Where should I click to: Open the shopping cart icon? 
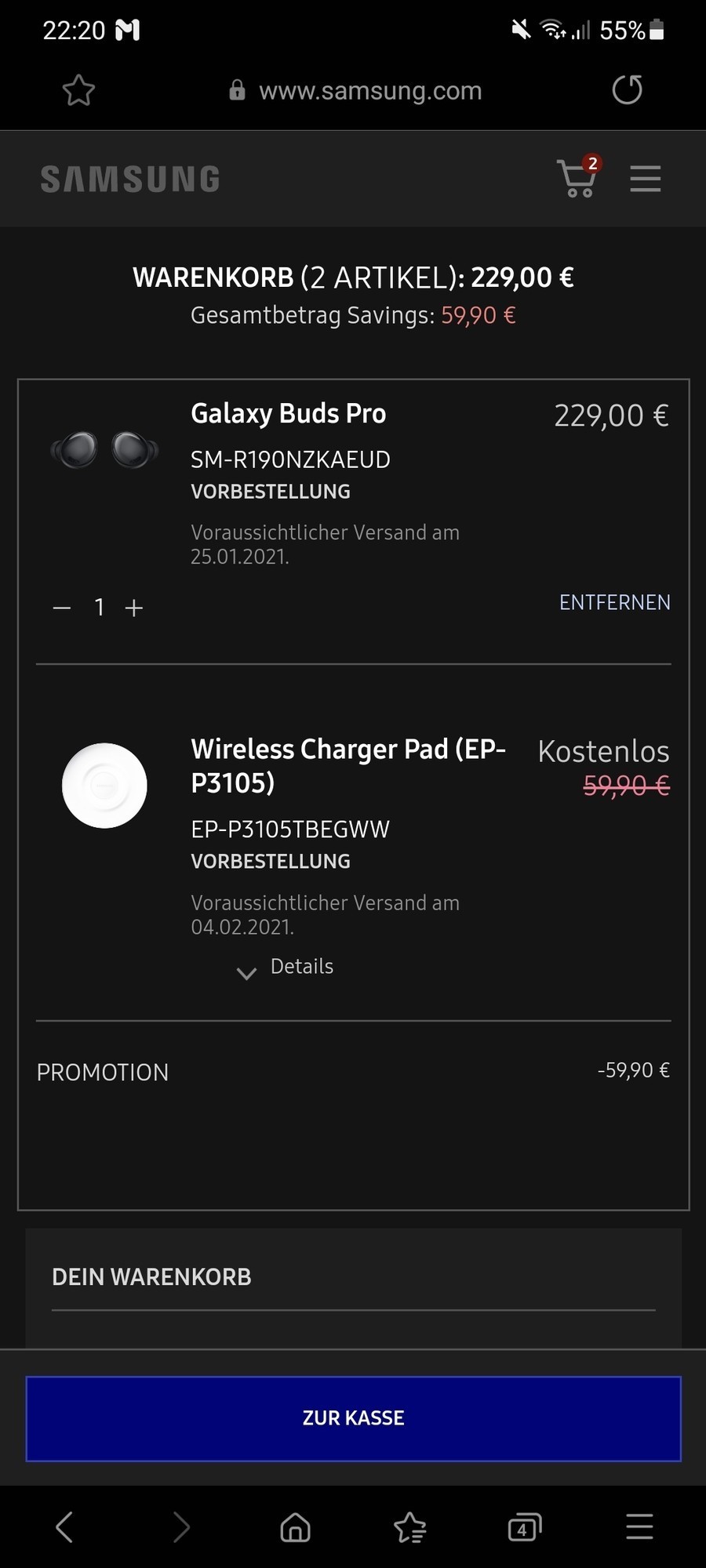(578, 178)
